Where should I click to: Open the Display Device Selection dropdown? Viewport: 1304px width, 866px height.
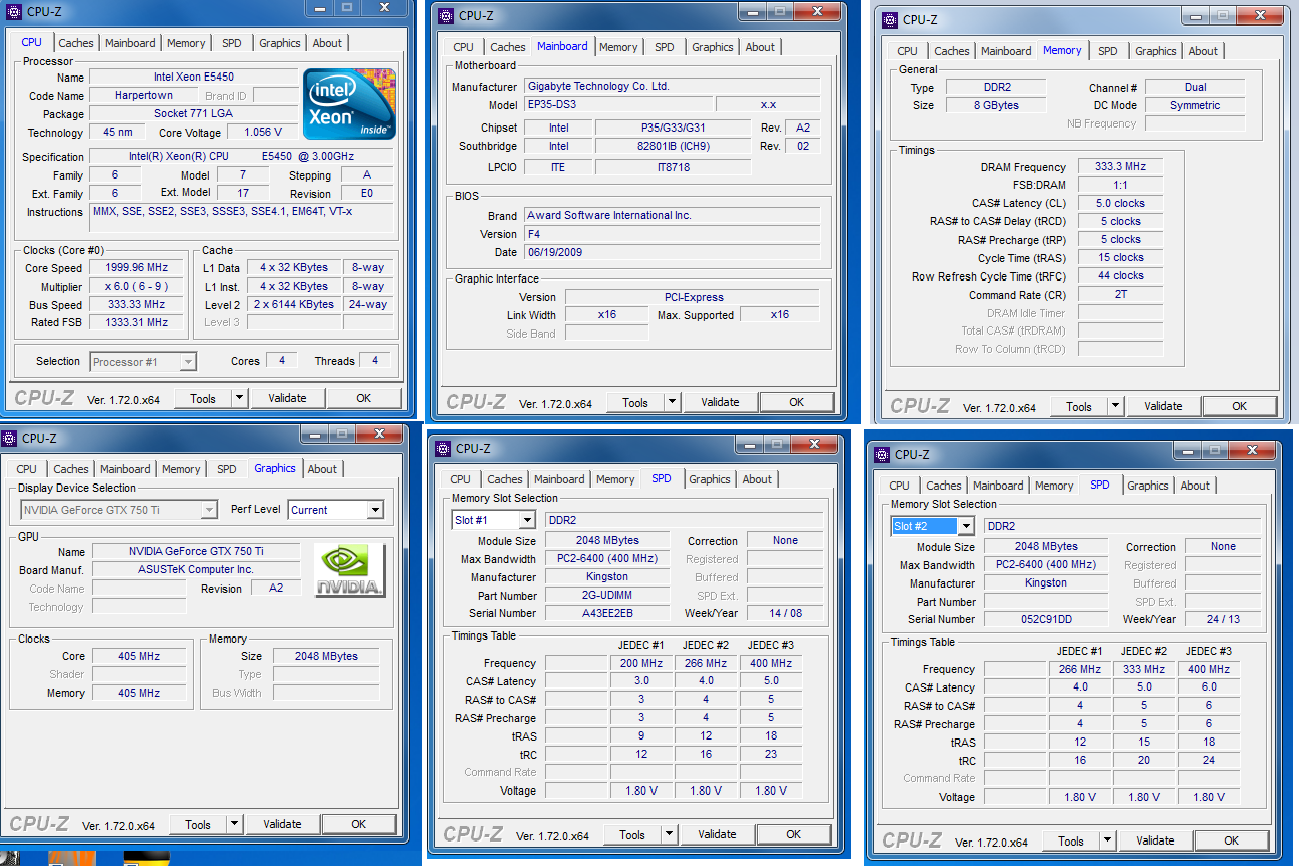[209, 510]
